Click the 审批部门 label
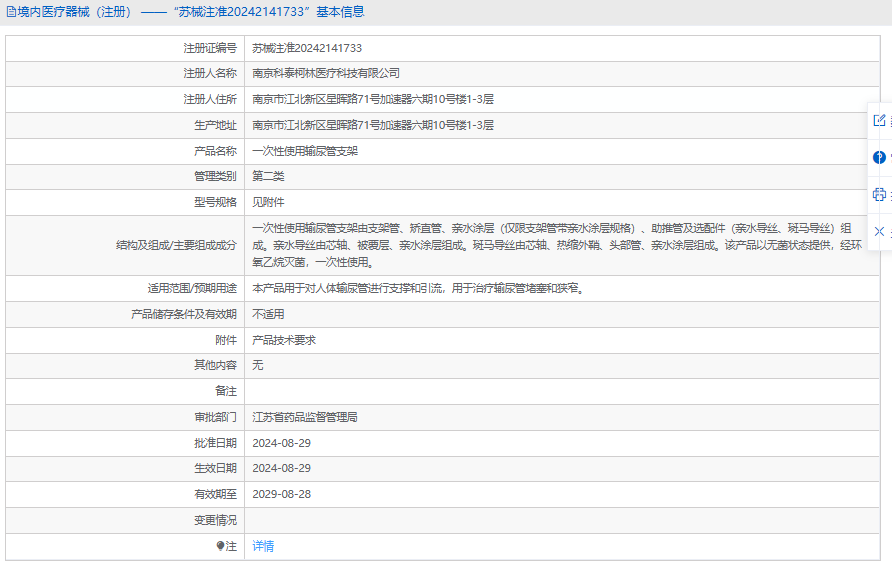This screenshot has height=570, width=892. (215, 418)
